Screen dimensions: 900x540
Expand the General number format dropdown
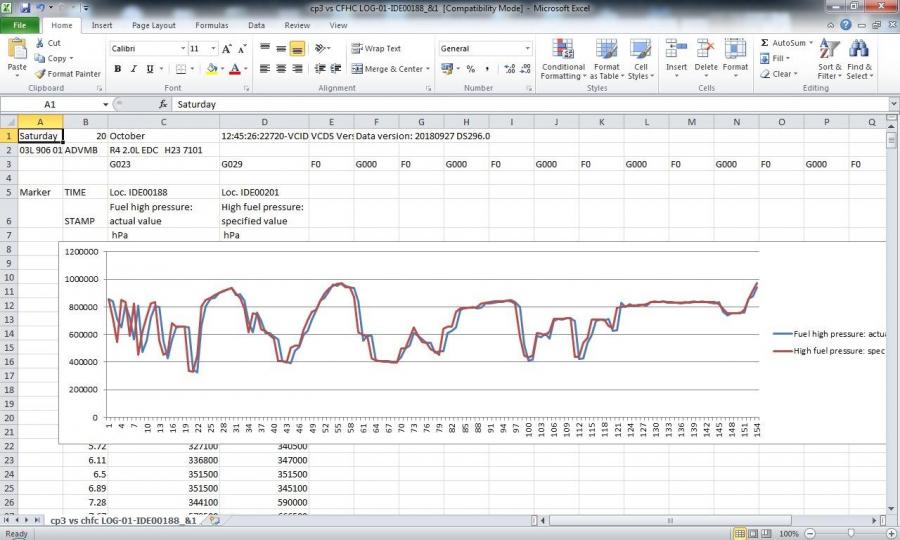click(x=527, y=48)
